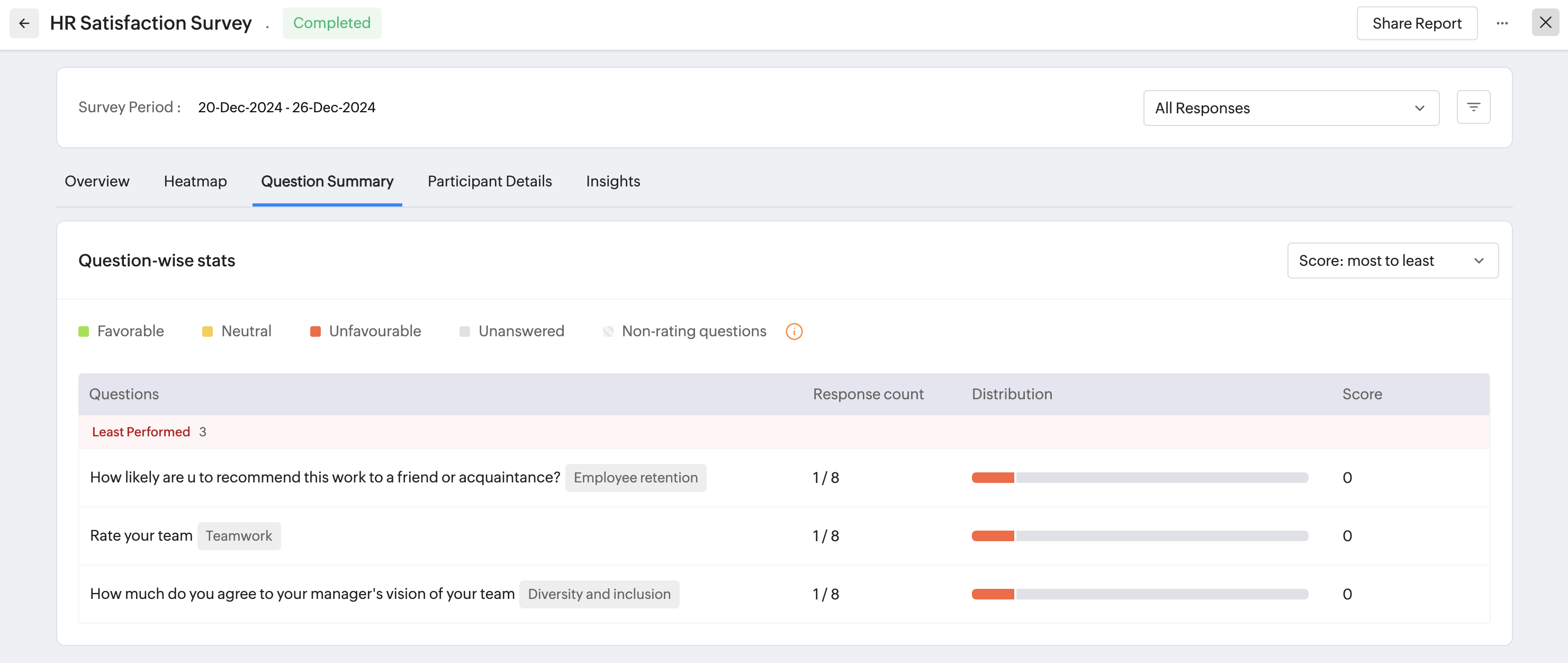Open the three-dot more options menu
Viewport: 1568px width, 663px height.
(x=1502, y=23)
